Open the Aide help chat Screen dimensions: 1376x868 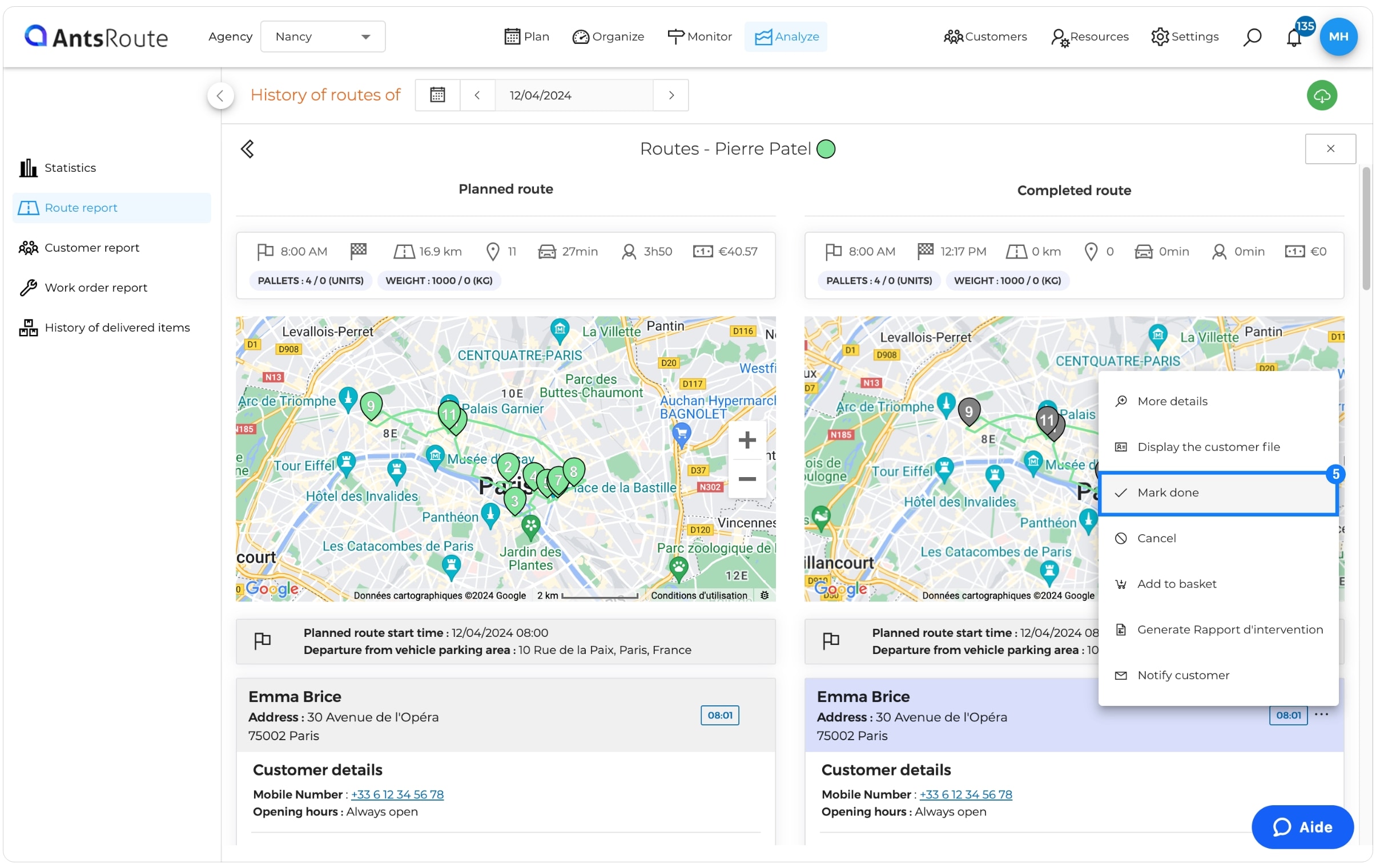click(1302, 827)
